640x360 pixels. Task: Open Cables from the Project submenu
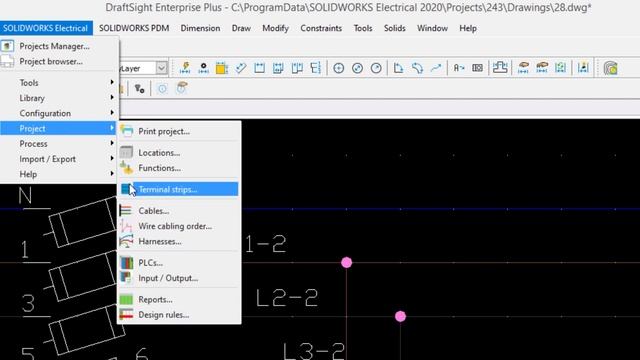click(179, 211)
